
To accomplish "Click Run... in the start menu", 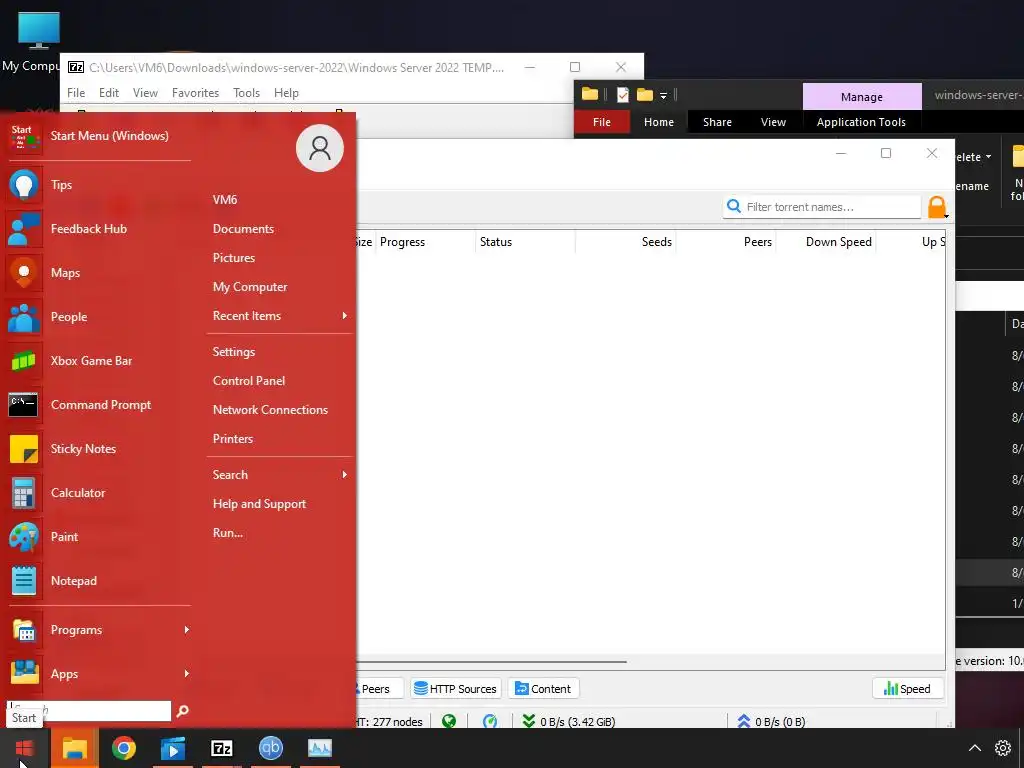I will (228, 533).
